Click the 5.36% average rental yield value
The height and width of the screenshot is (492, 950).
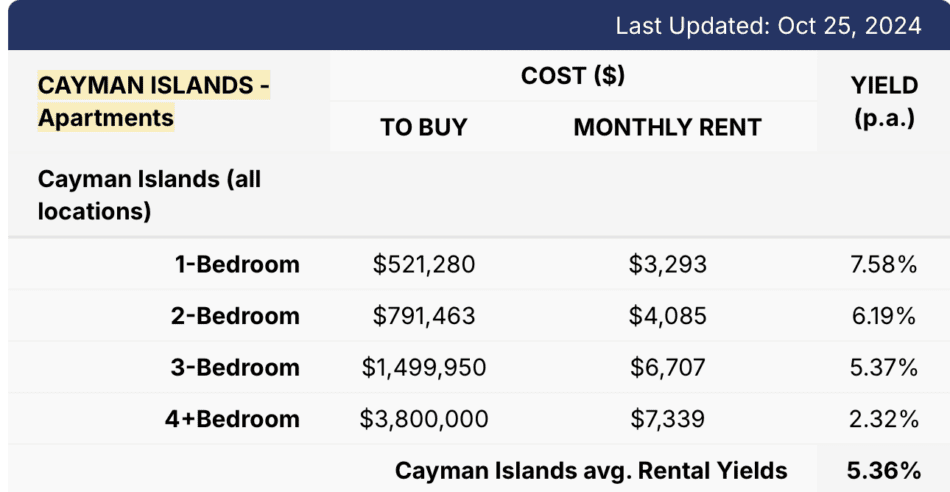click(884, 470)
